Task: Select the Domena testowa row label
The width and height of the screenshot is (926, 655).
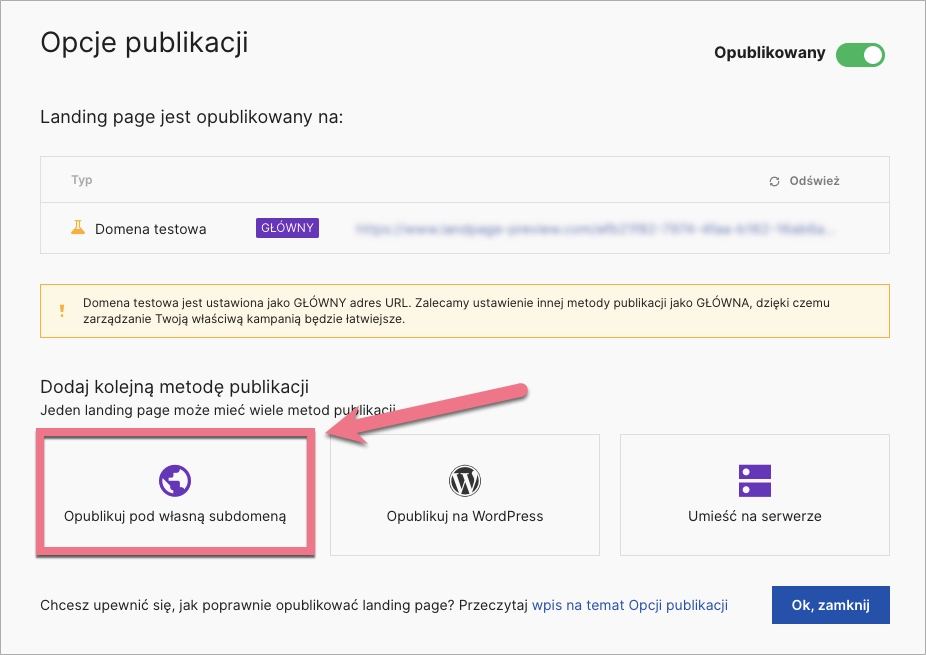Action: (150, 229)
